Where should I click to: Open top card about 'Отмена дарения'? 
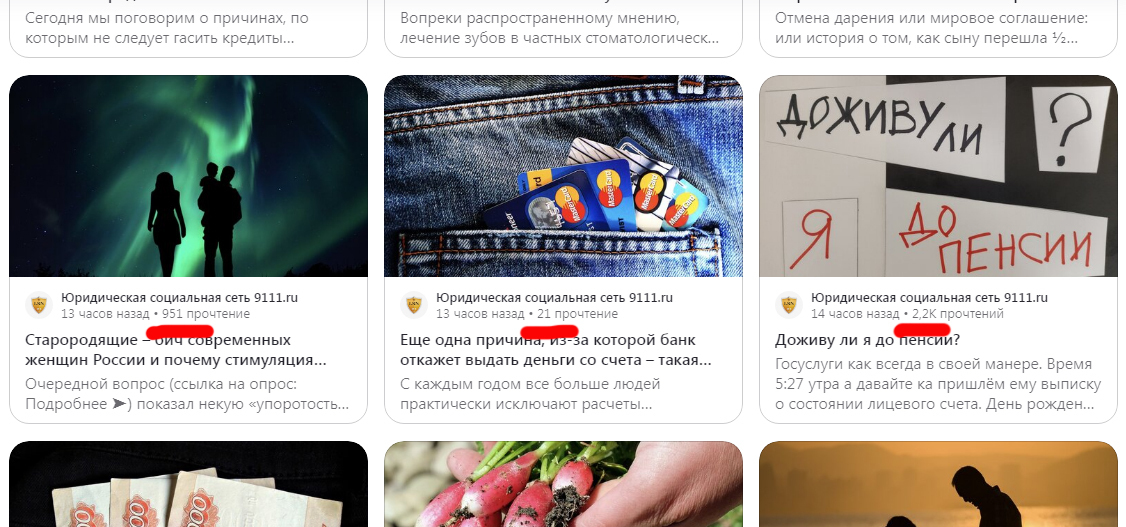click(938, 29)
